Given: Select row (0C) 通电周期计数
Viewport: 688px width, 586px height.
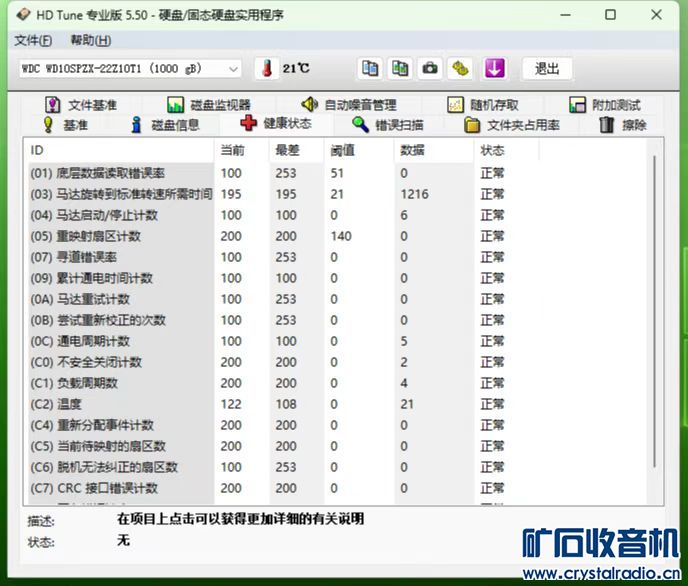Looking at the screenshot, I should [x=338, y=341].
